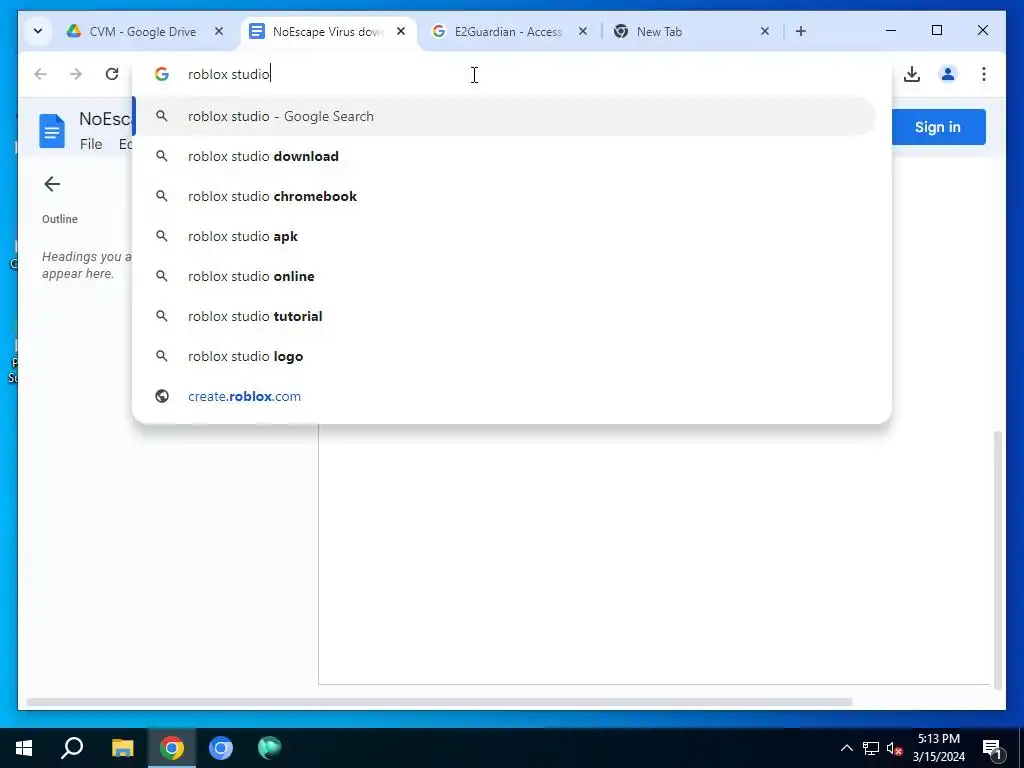This screenshot has width=1024, height=768.
Task: Click the muted volume tray icon
Action: coord(895,748)
